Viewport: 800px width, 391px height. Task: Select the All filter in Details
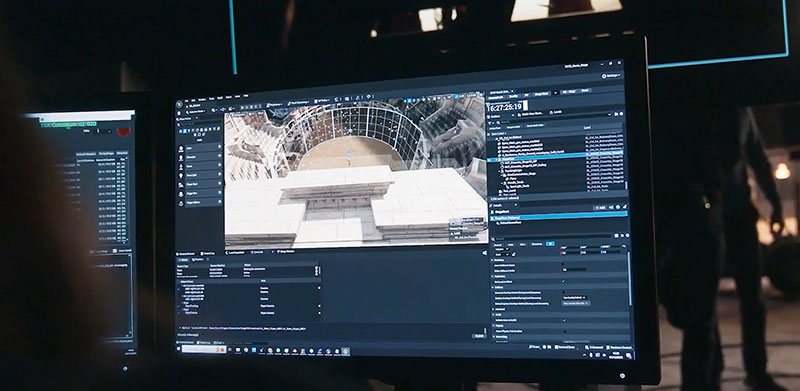point(550,243)
